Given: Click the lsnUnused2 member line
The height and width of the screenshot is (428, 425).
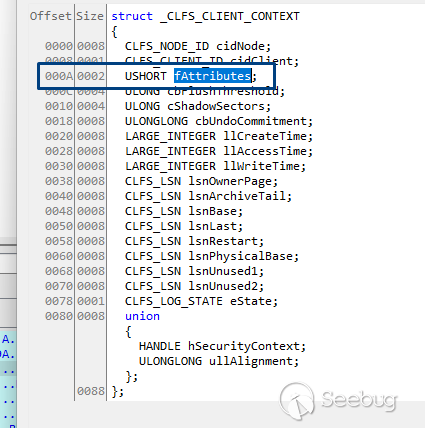Looking at the screenshot, I should 194,286.
